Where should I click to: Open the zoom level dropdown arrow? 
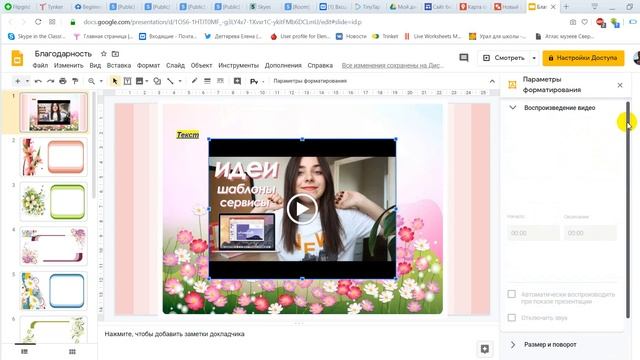(x=101, y=81)
